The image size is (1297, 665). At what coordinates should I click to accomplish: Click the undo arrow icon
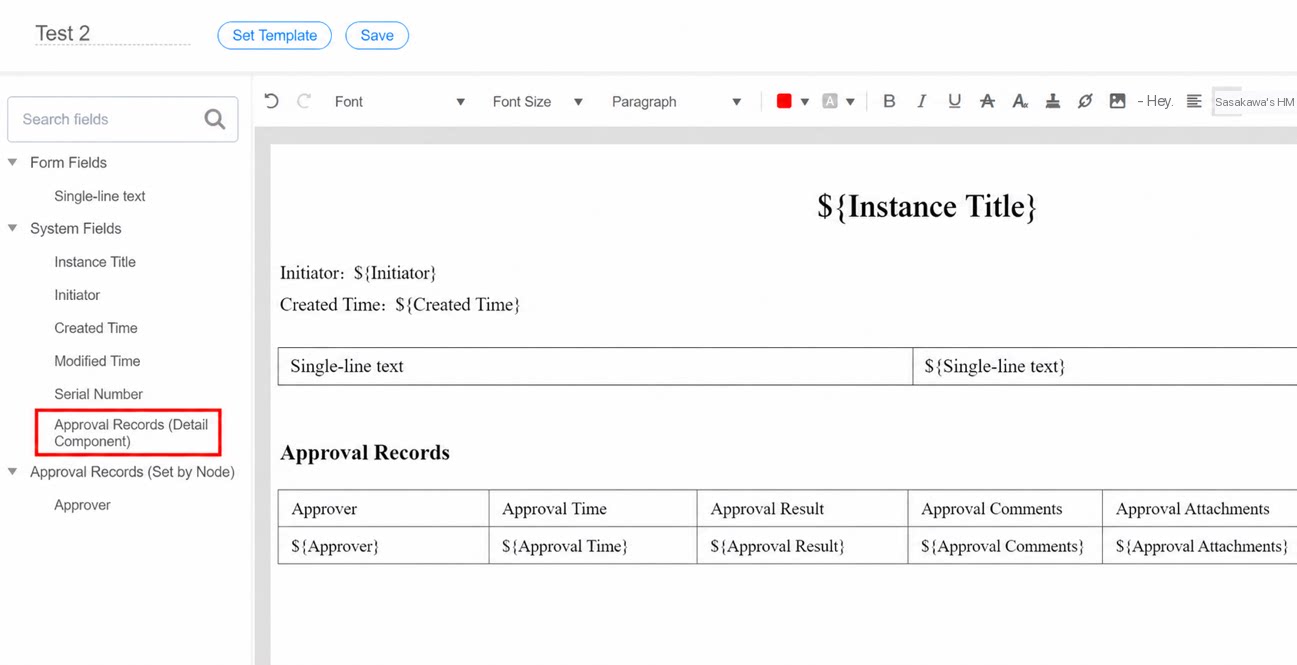tap(271, 101)
